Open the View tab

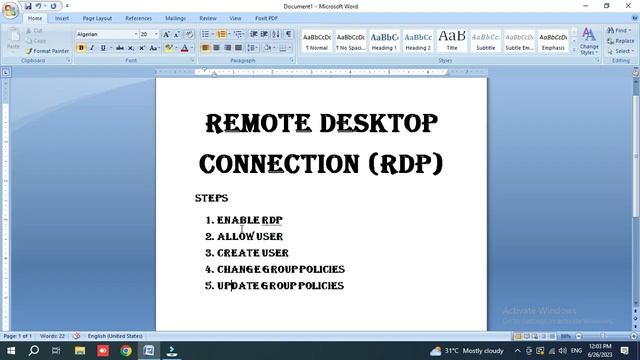(x=235, y=18)
